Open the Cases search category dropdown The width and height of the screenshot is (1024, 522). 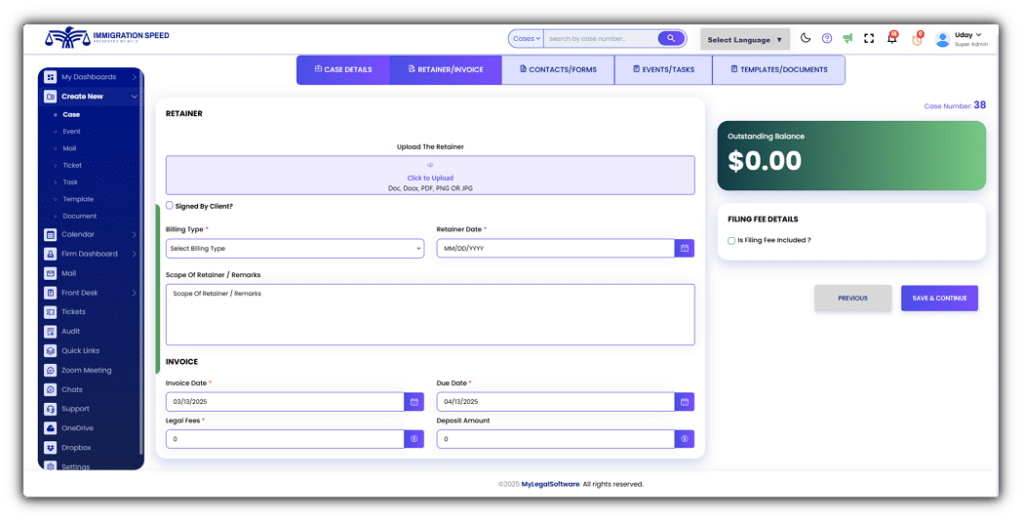pos(526,39)
